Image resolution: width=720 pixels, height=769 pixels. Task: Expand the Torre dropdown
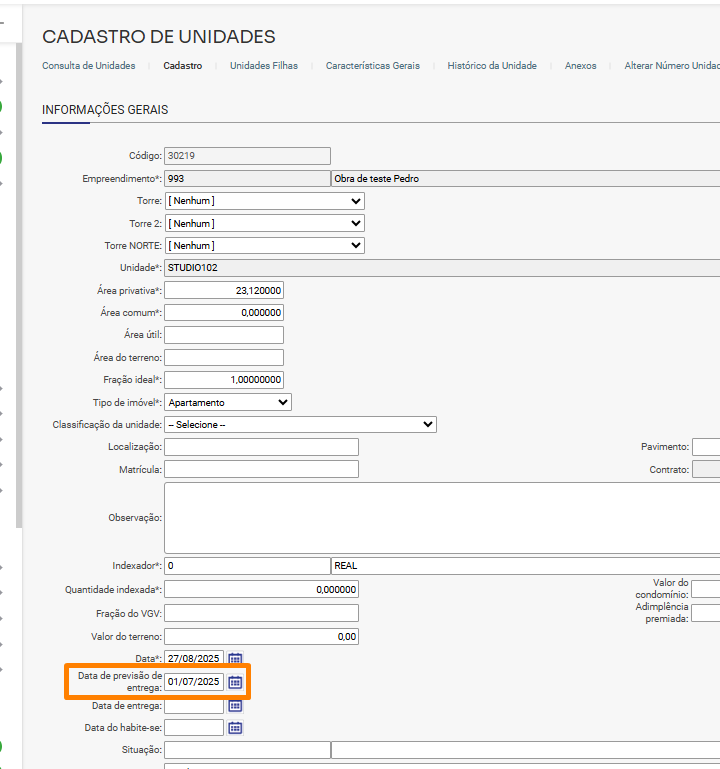click(264, 201)
